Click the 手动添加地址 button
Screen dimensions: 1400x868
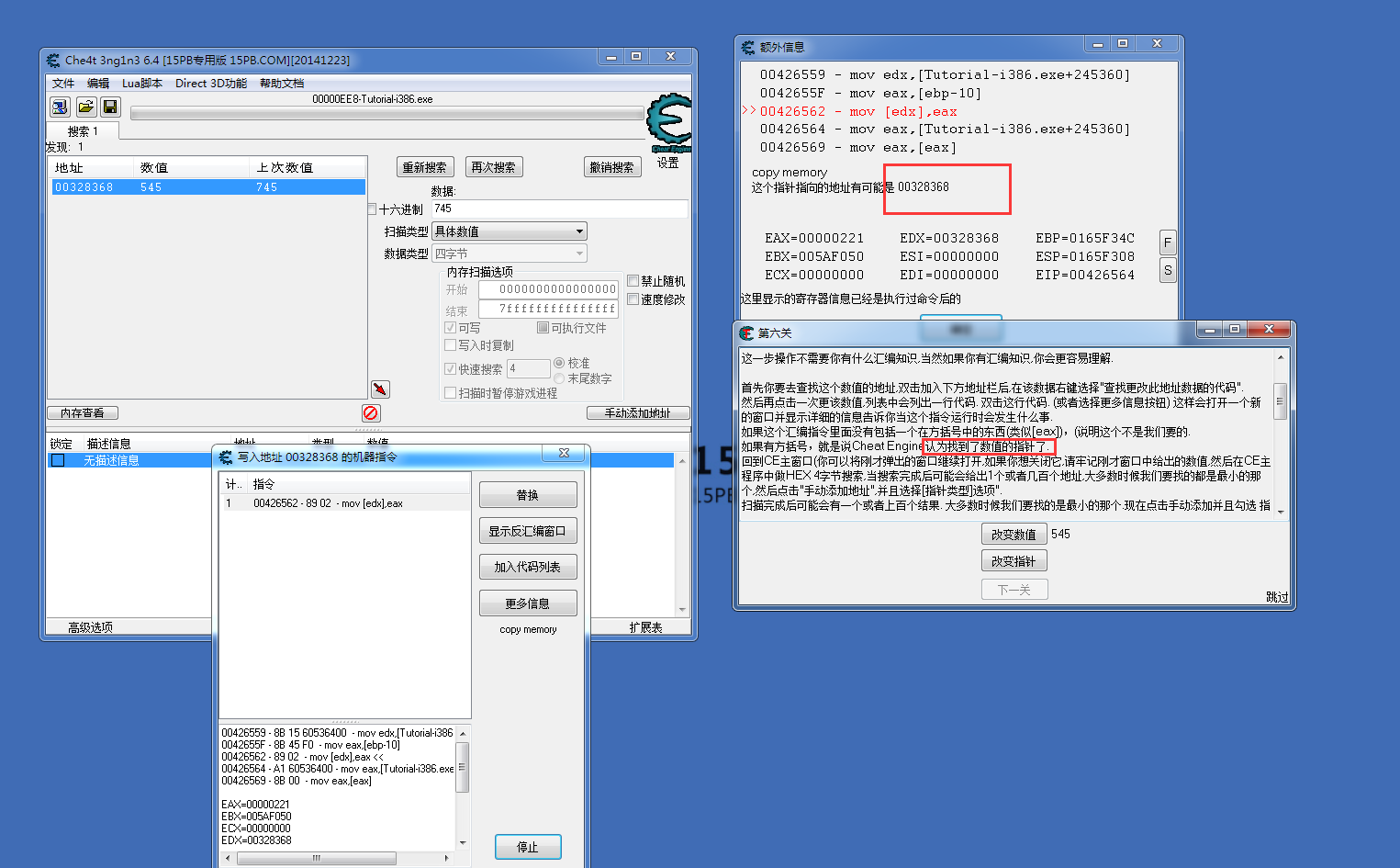[638, 413]
